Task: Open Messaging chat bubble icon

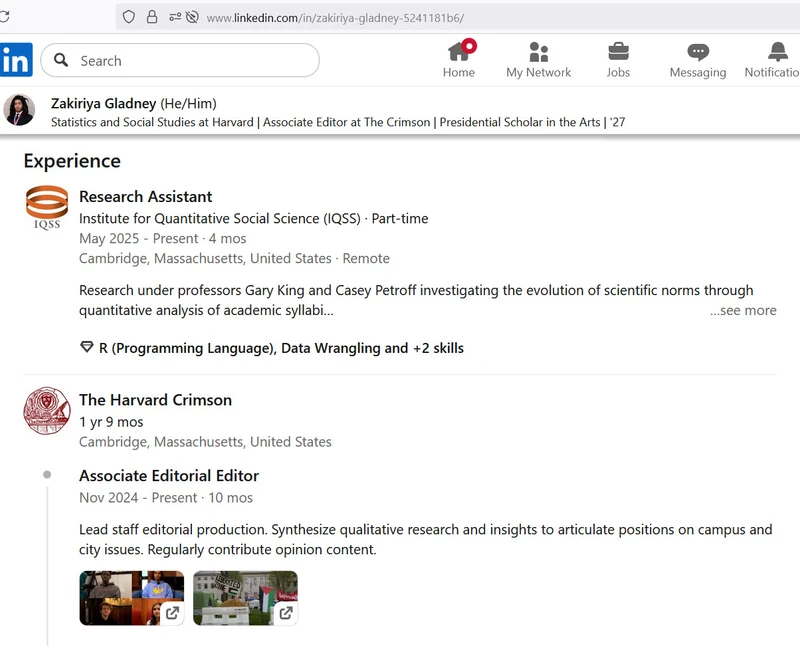Action: click(x=698, y=52)
